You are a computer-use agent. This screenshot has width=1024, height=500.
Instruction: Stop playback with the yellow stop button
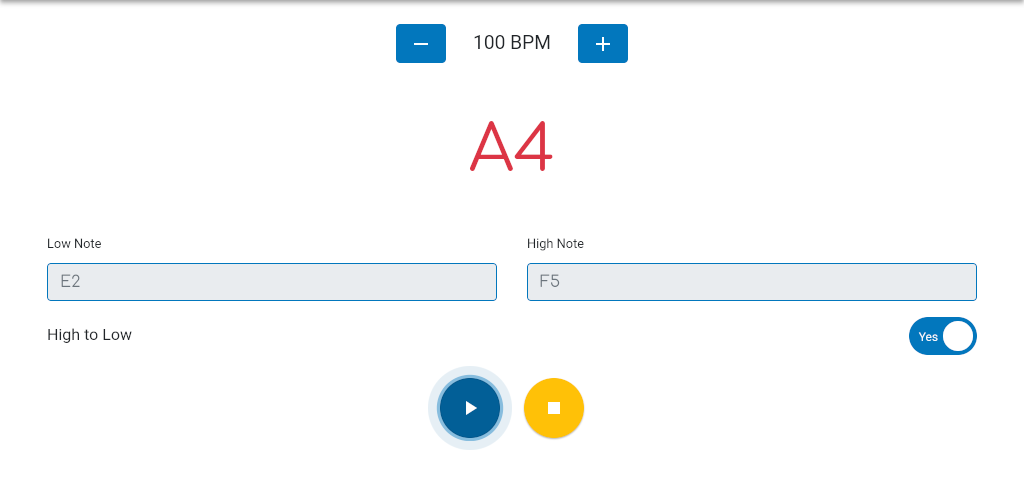coord(554,408)
